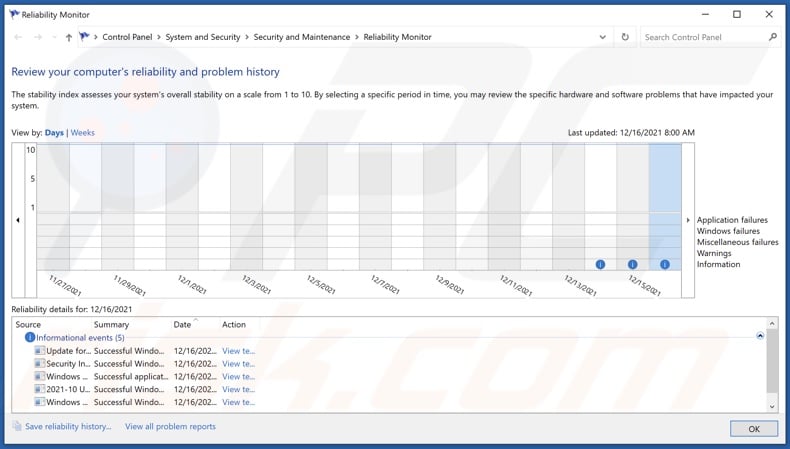790x449 pixels.
Task: View technical details for Update for... row
Action: tap(238, 351)
